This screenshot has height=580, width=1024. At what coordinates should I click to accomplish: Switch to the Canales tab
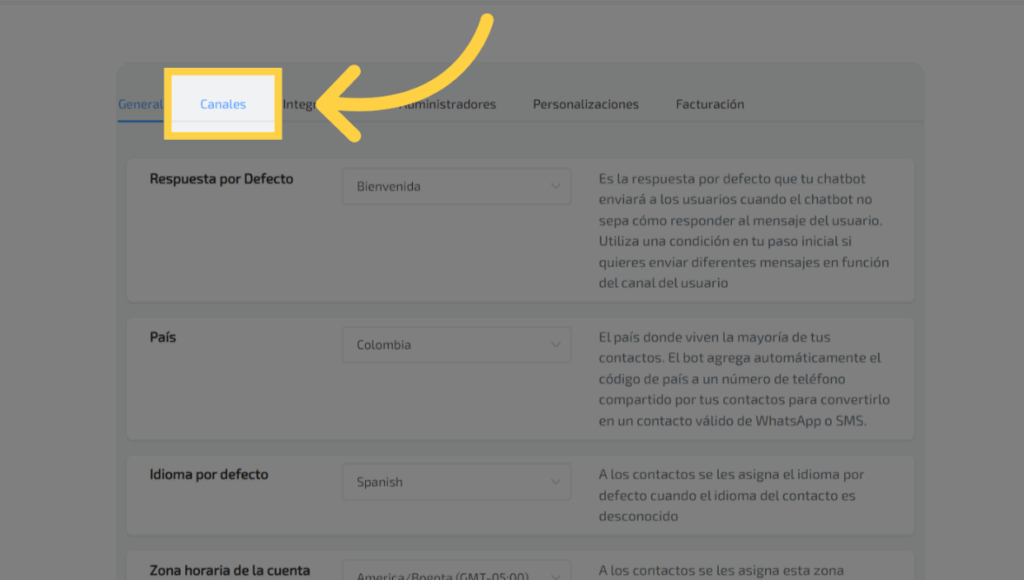point(223,104)
